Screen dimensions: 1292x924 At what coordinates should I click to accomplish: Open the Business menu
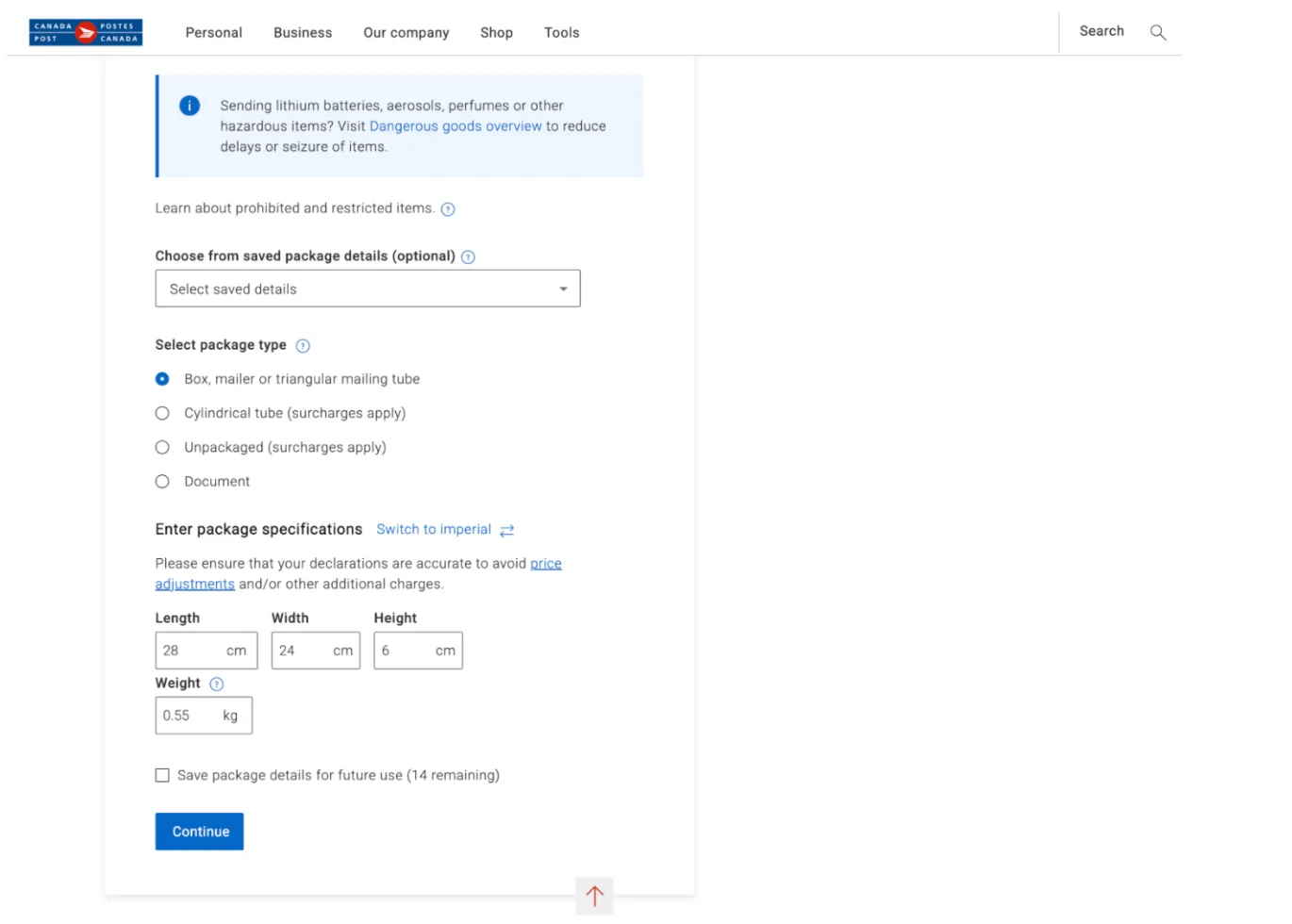click(303, 32)
